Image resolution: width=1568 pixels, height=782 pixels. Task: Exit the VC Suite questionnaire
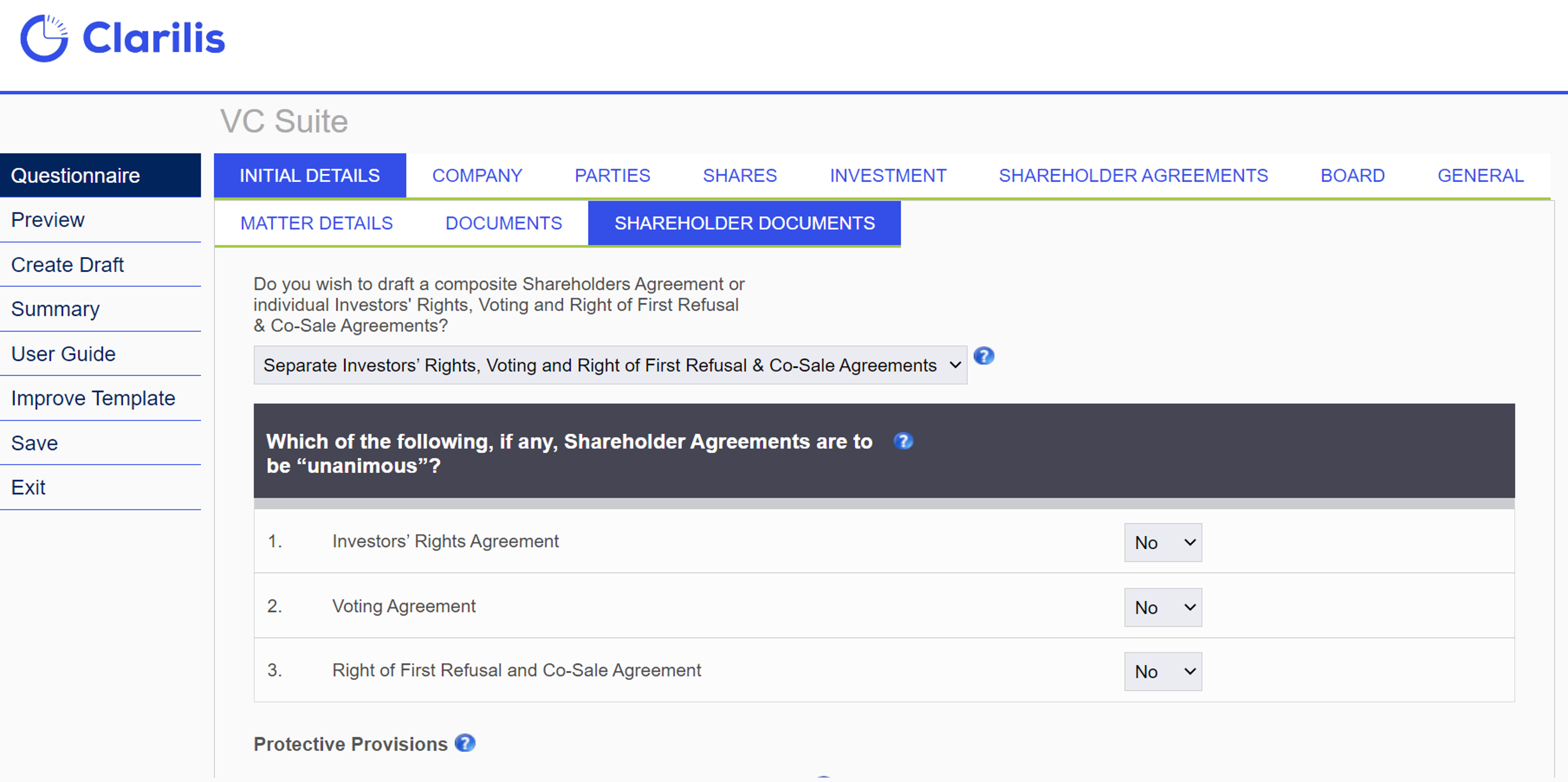pyautogui.click(x=28, y=487)
